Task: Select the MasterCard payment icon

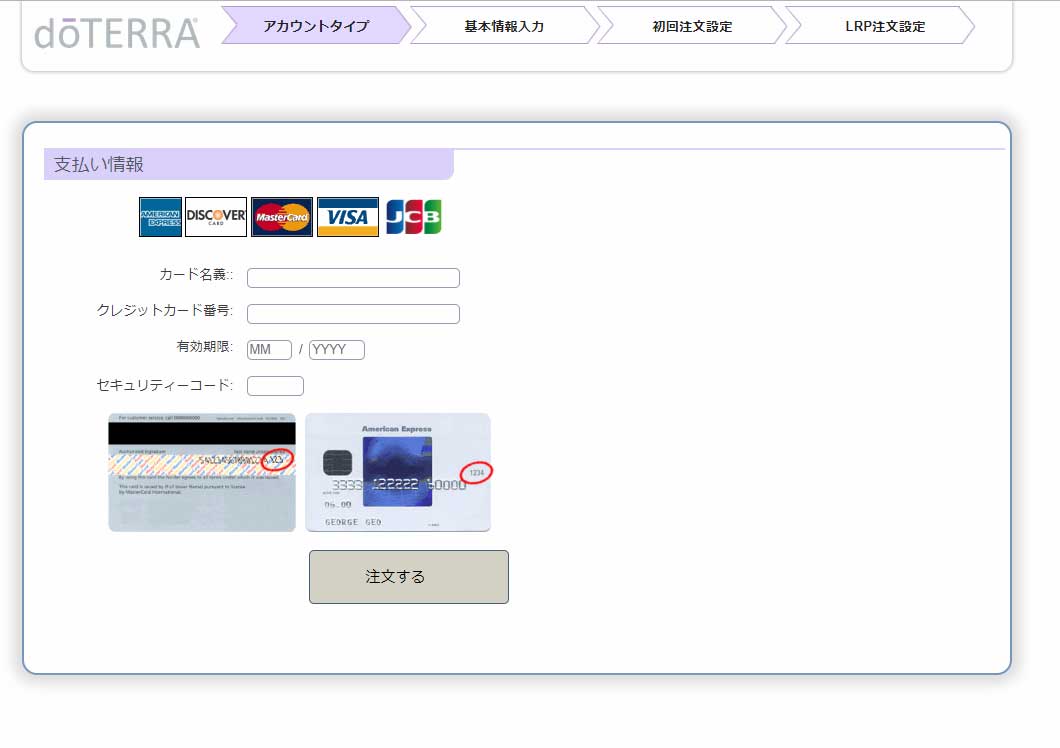Action: click(x=283, y=216)
